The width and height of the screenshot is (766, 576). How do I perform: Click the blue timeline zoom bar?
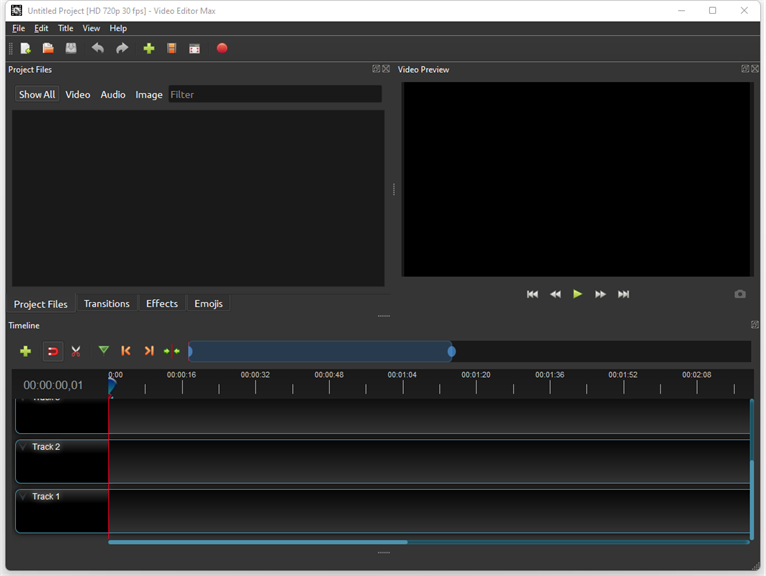pyautogui.click(x=320, y=351)
